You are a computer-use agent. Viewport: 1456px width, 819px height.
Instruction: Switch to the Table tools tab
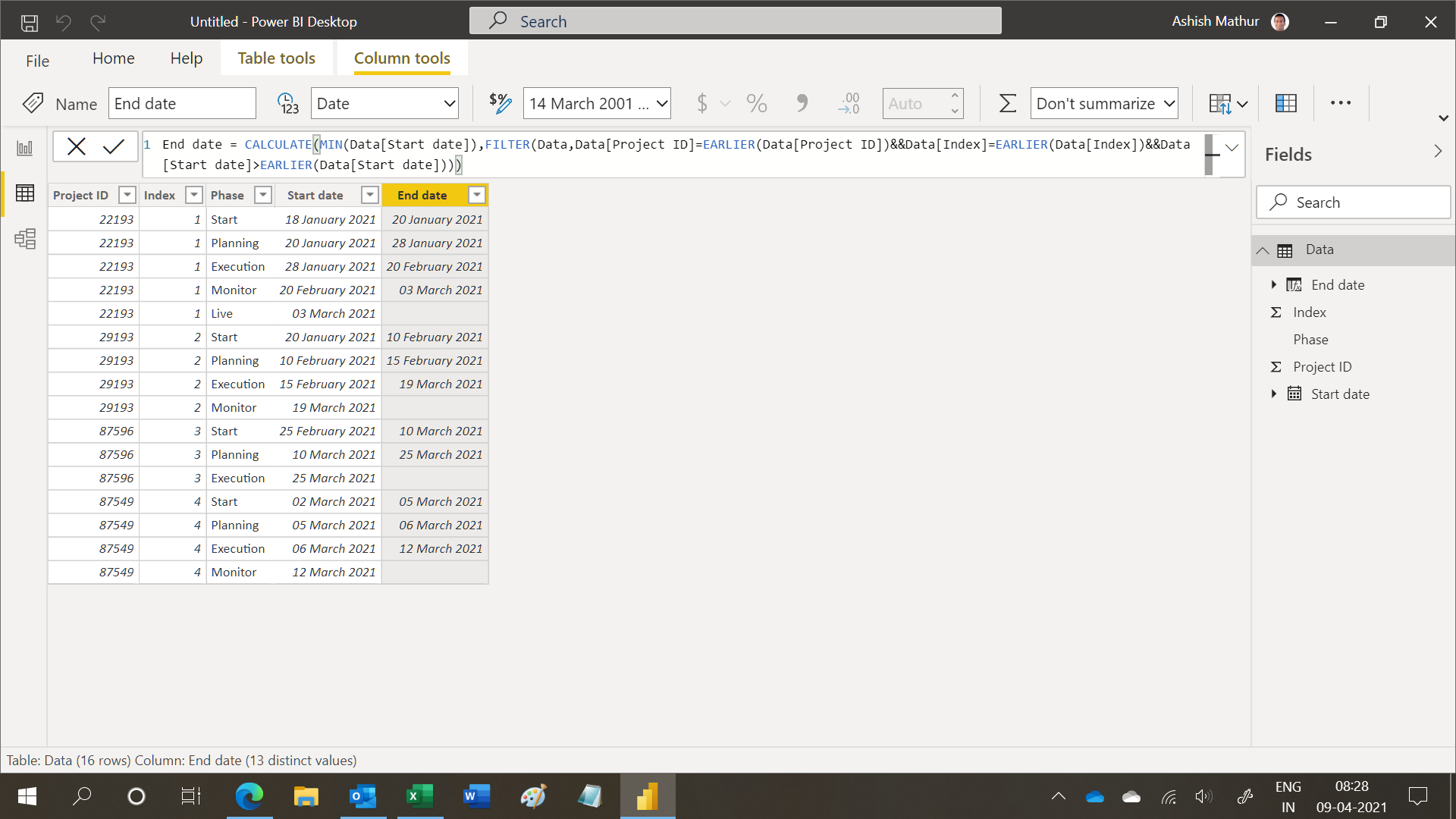pos(276,58)
